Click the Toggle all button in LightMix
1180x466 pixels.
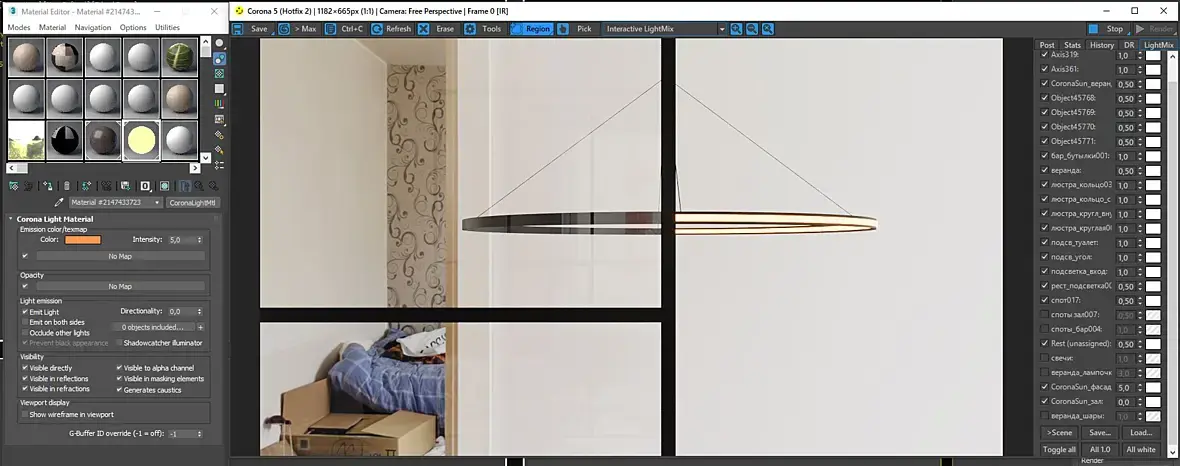pos(1059,449)
